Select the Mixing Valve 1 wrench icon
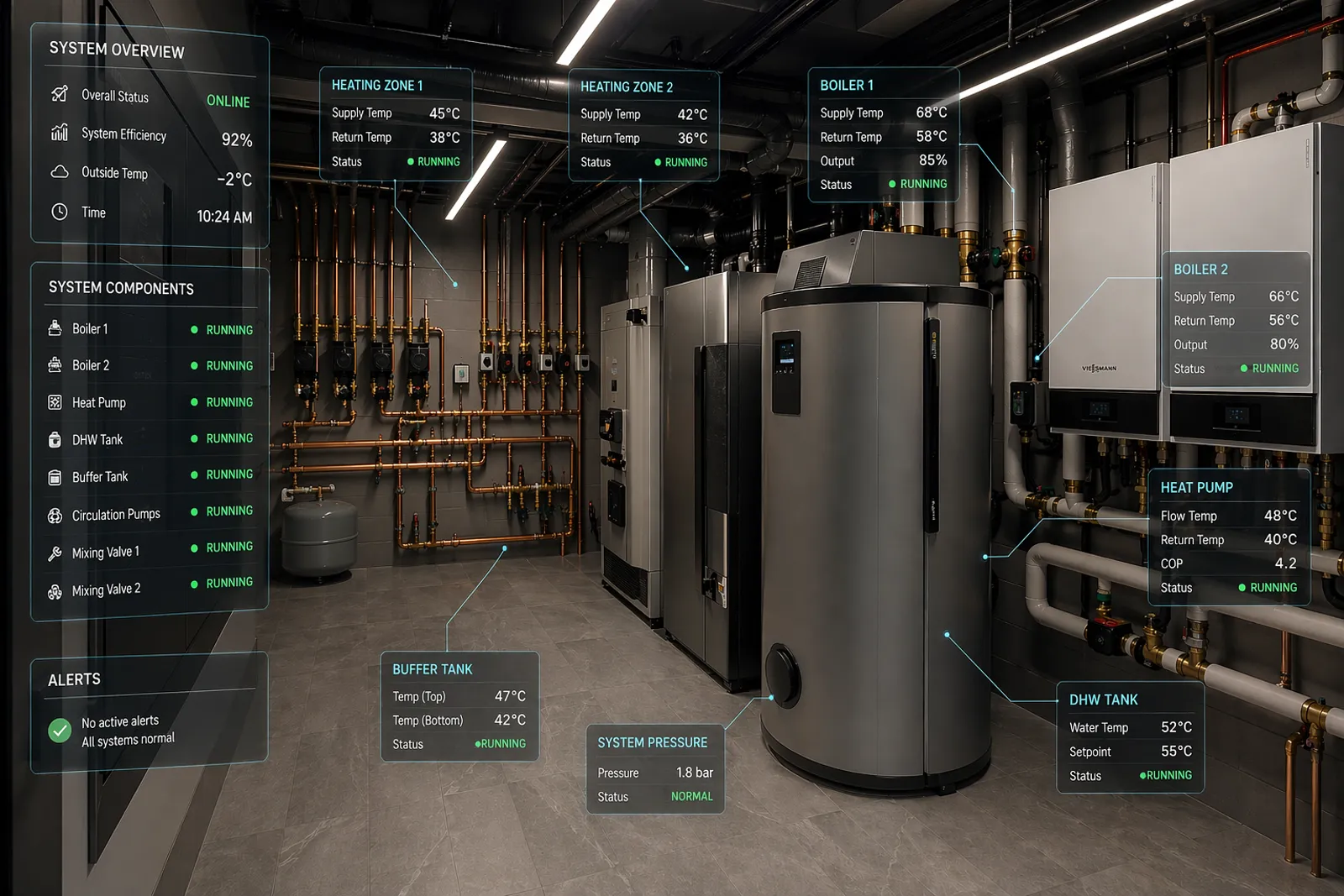This screenshot has width=1344, height=896. click(x=55, y=553)
